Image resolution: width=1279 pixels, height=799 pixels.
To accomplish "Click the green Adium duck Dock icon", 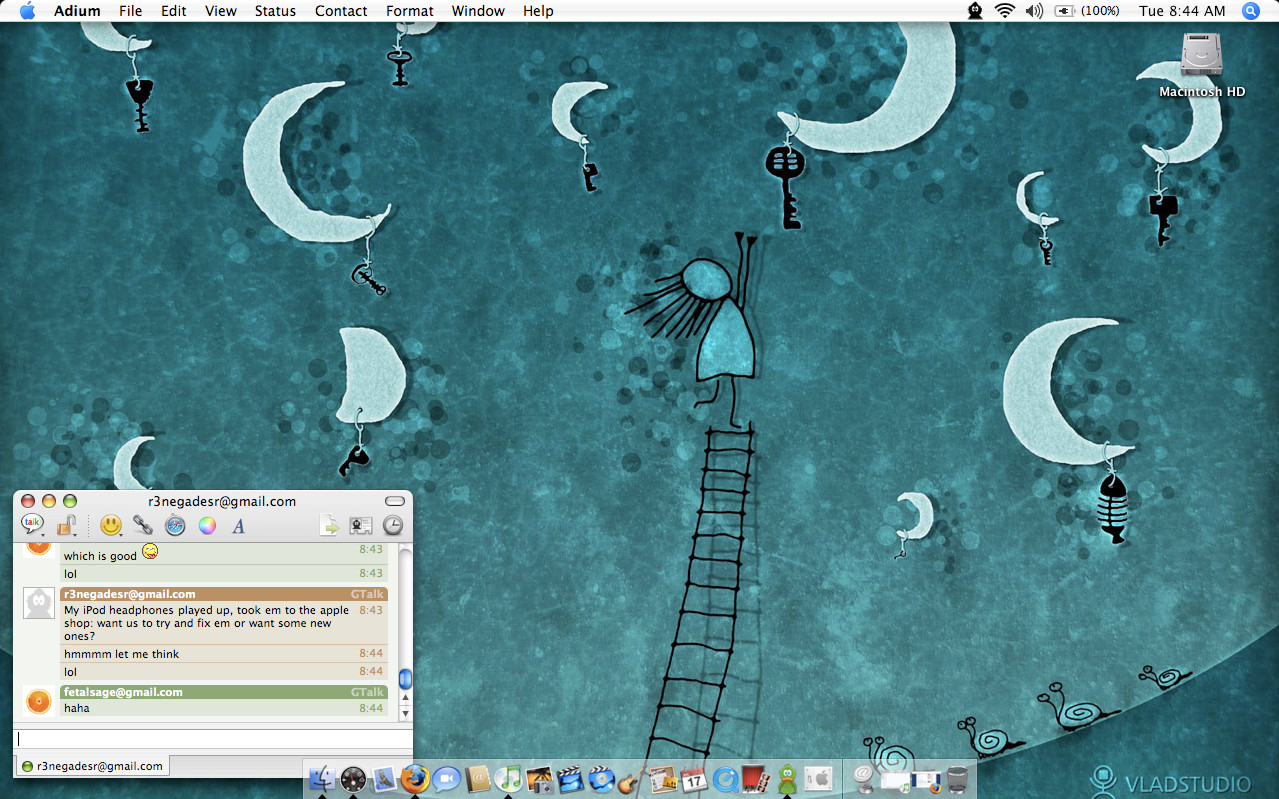I will pos(787,779).
